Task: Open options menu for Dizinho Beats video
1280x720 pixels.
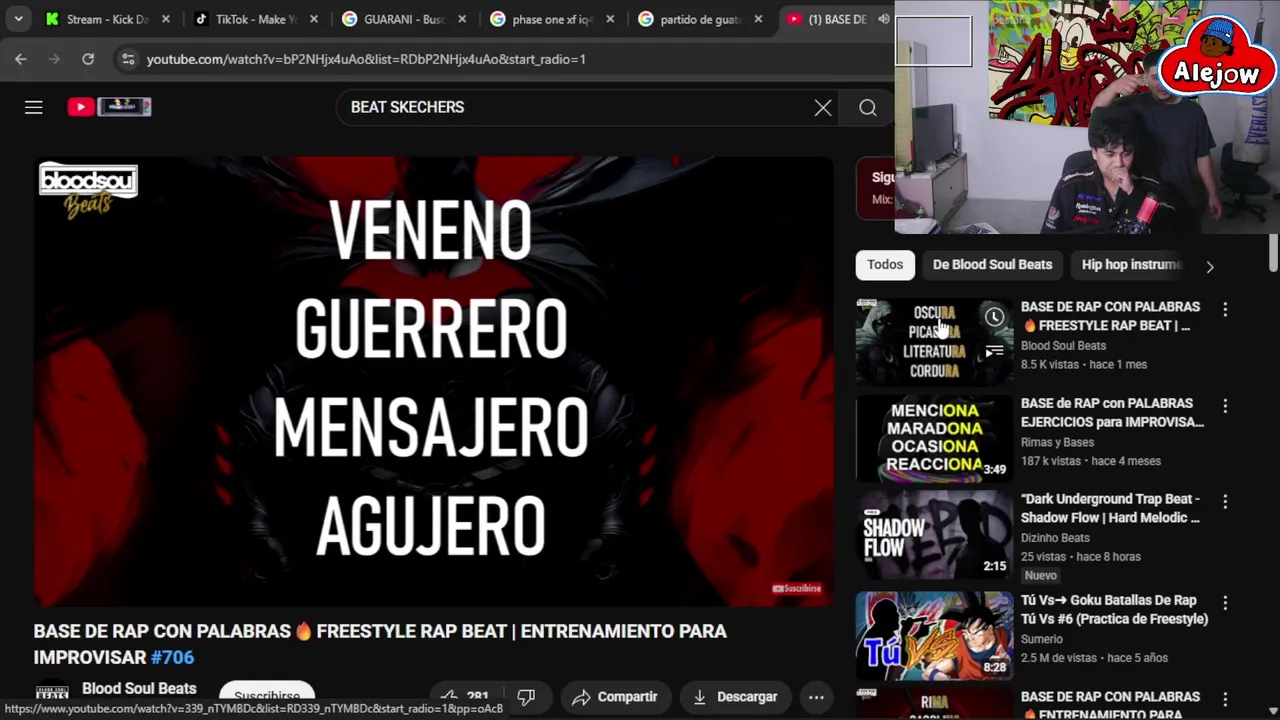Action: click(1225, 502)
